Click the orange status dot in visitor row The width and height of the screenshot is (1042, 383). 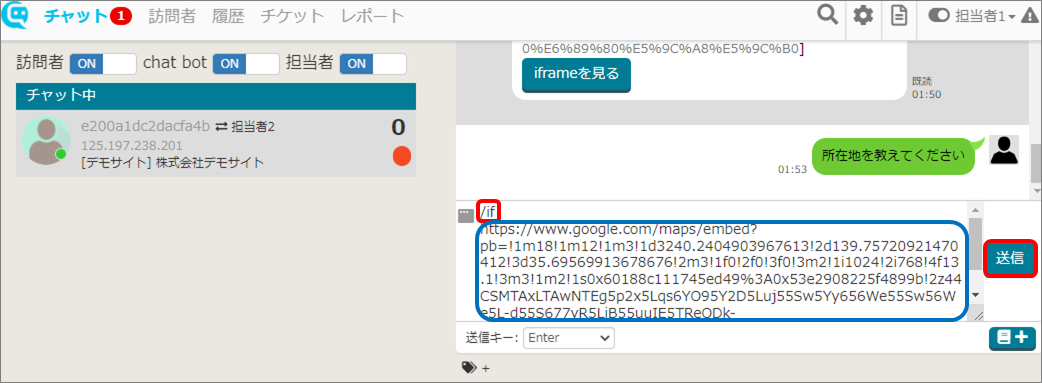(x=402, y=156)
